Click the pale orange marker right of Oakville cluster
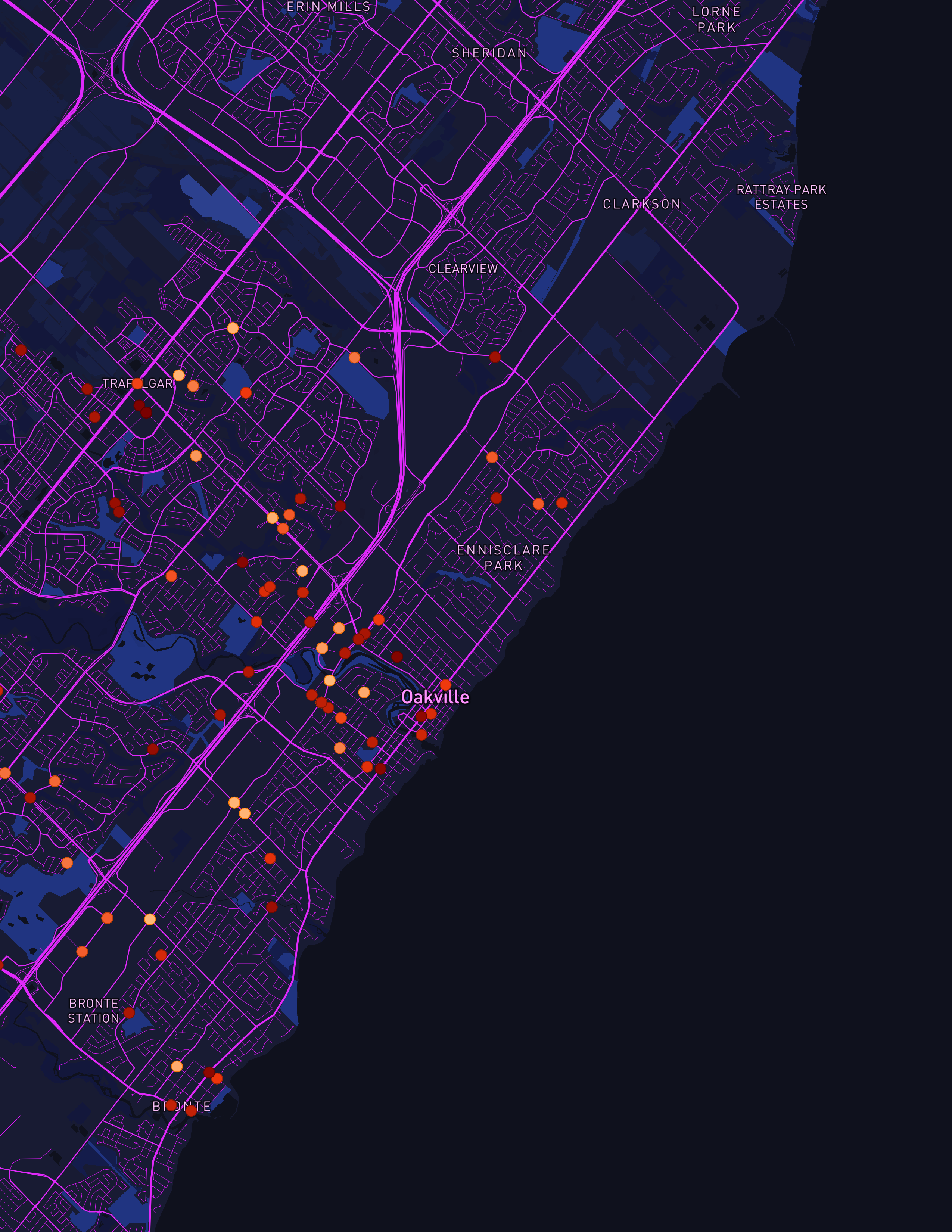The height and width of the screenshot is (1232, 952). 364,692
